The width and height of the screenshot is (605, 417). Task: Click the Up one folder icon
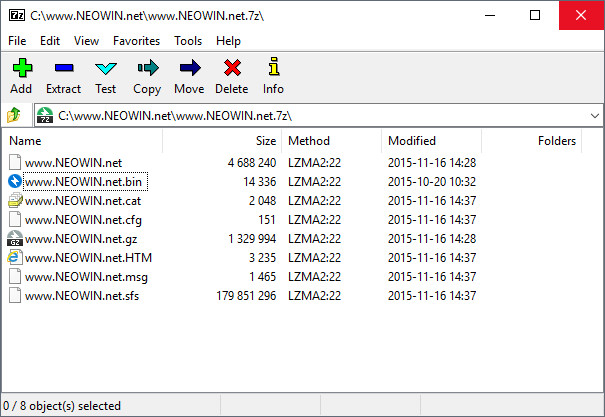(15, 115)
